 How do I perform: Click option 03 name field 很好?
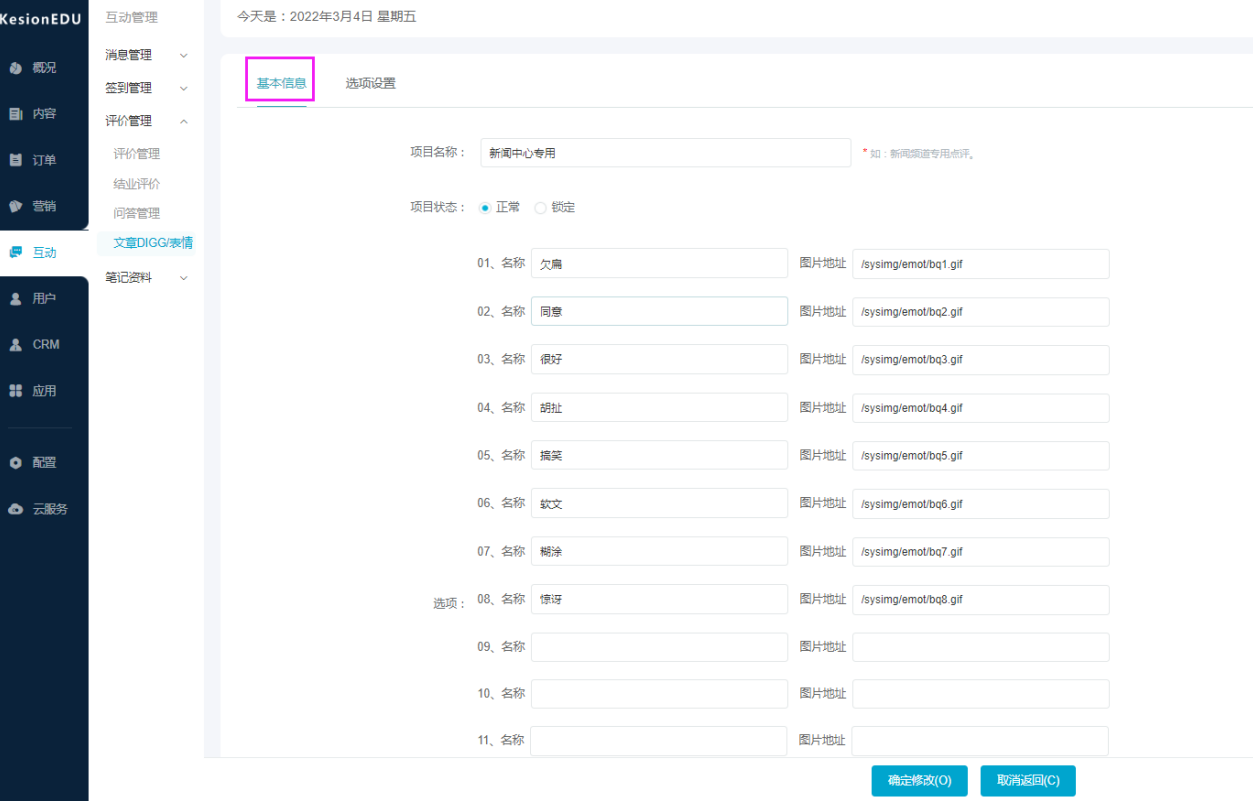point(659,360)
